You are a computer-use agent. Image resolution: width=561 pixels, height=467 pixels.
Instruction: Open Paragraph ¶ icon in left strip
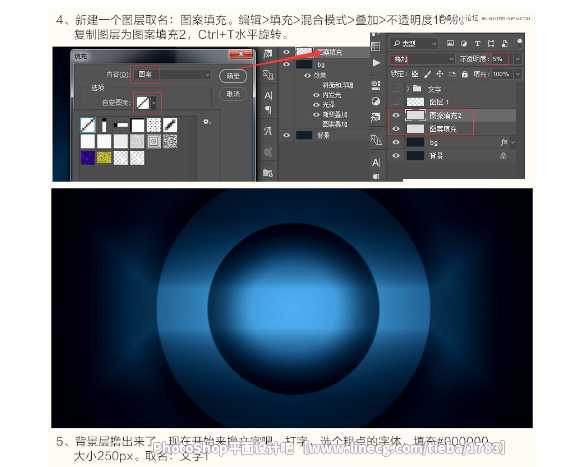[x=268, y=110]
